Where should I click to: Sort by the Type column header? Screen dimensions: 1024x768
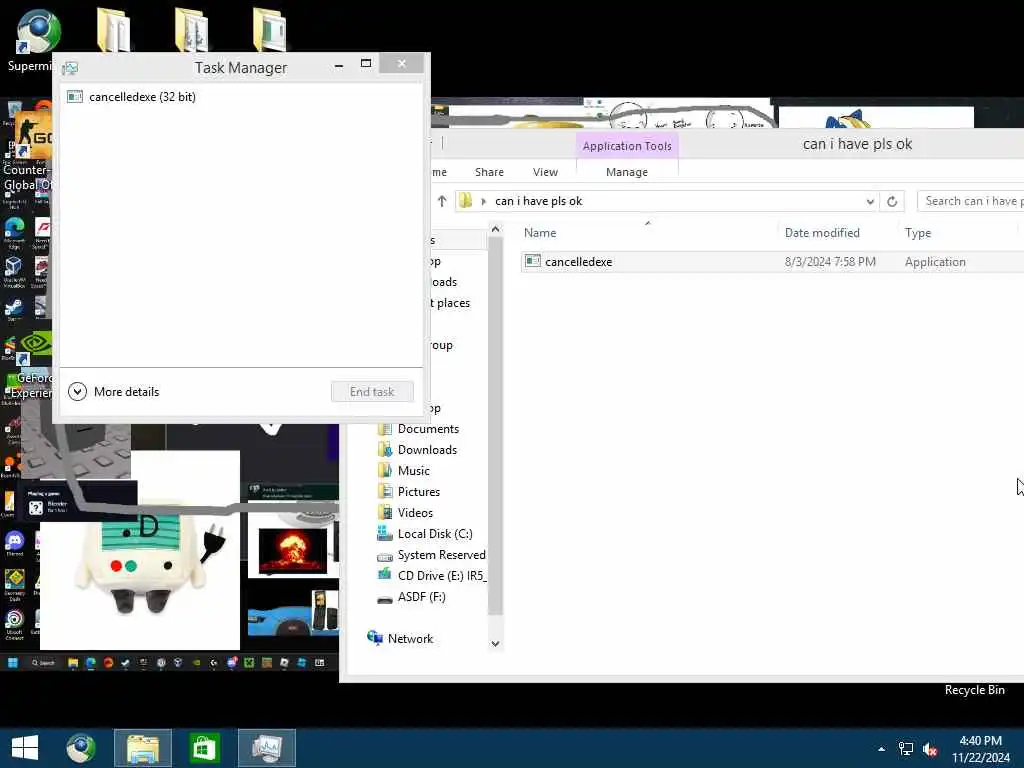click(x=918, y=232)
